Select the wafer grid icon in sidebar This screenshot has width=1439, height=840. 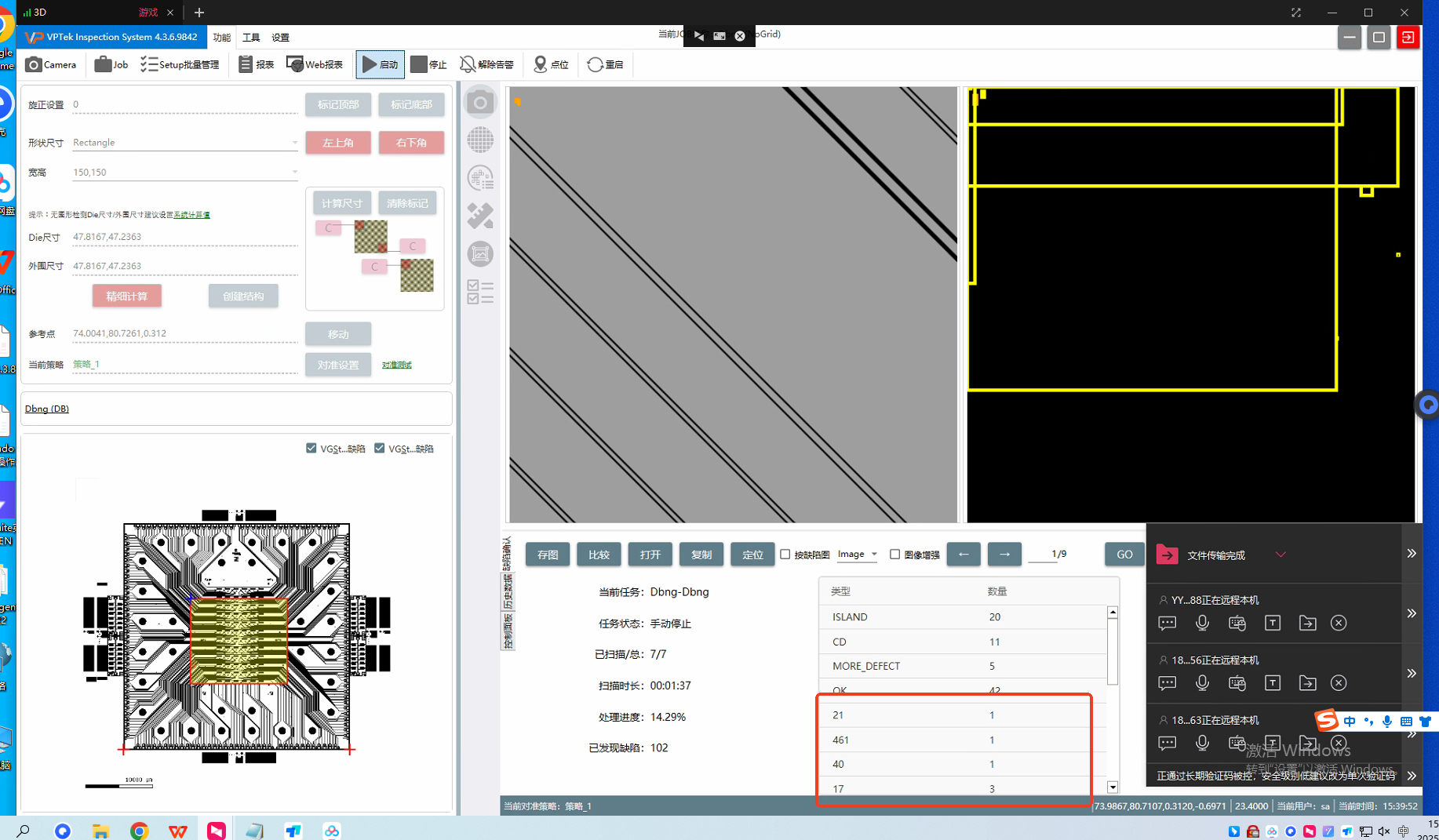pos(480,140)
